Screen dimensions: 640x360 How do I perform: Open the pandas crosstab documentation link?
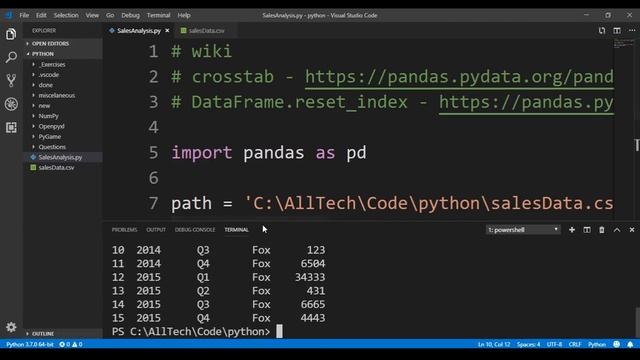click(459, 77)
